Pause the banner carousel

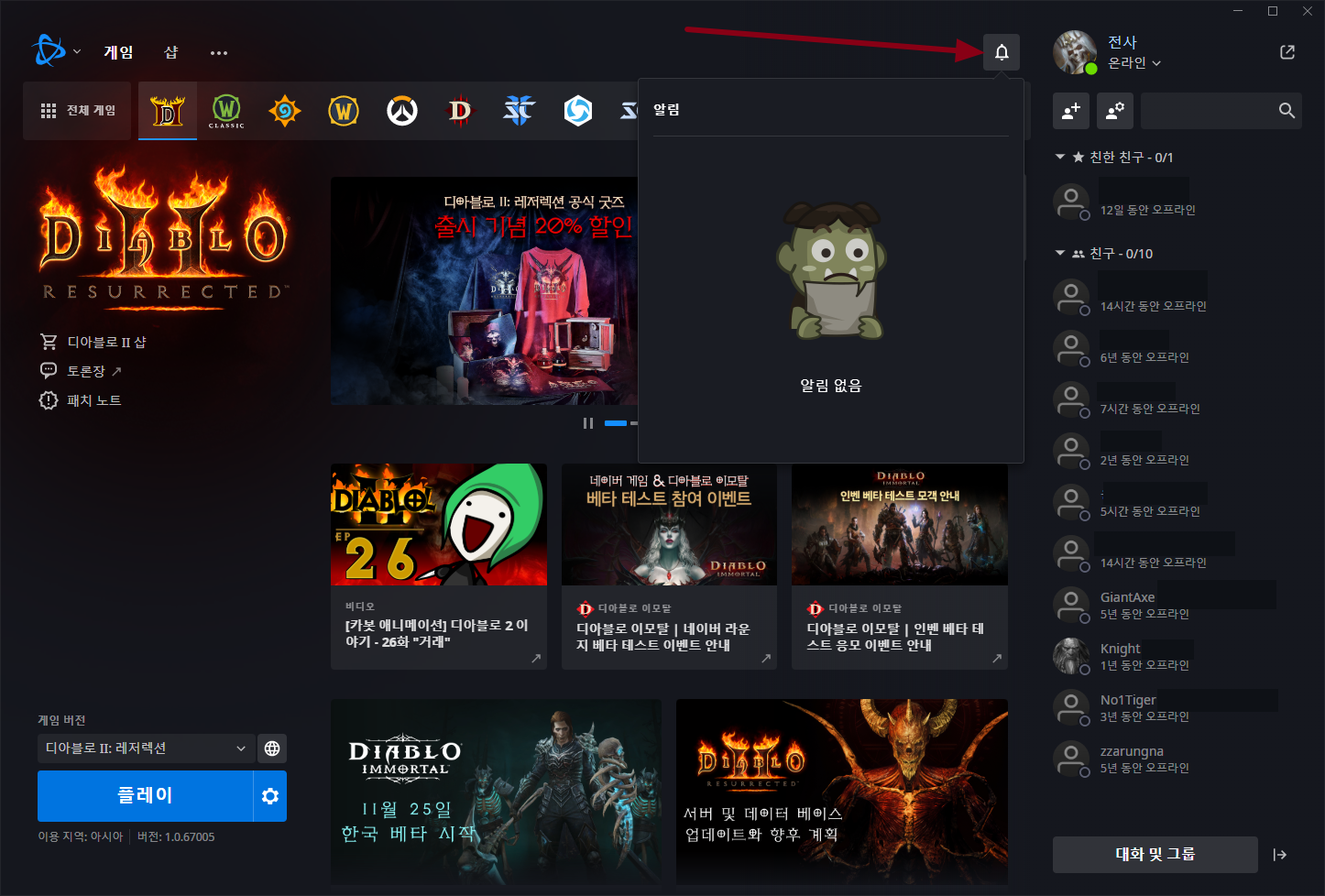click(x=588, y=423)
